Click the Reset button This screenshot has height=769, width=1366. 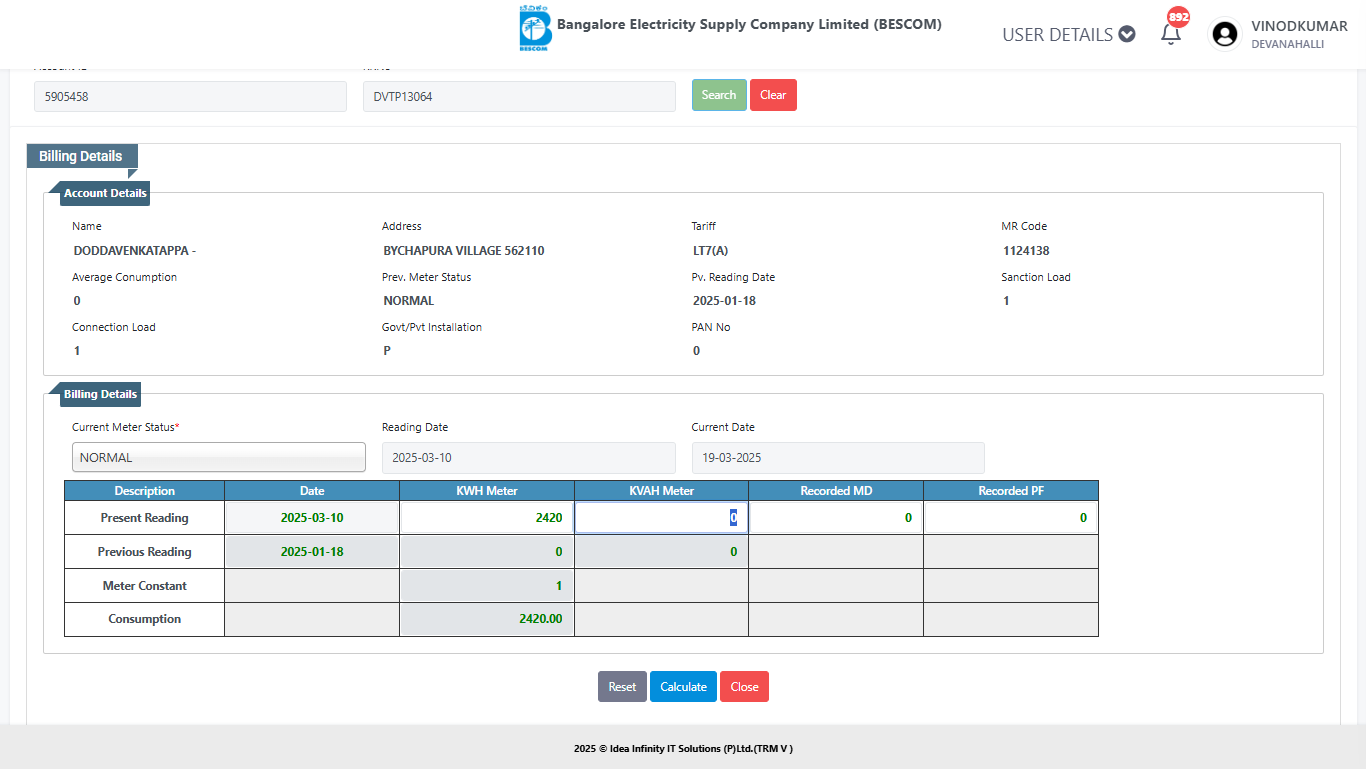(x=622, y=687)
